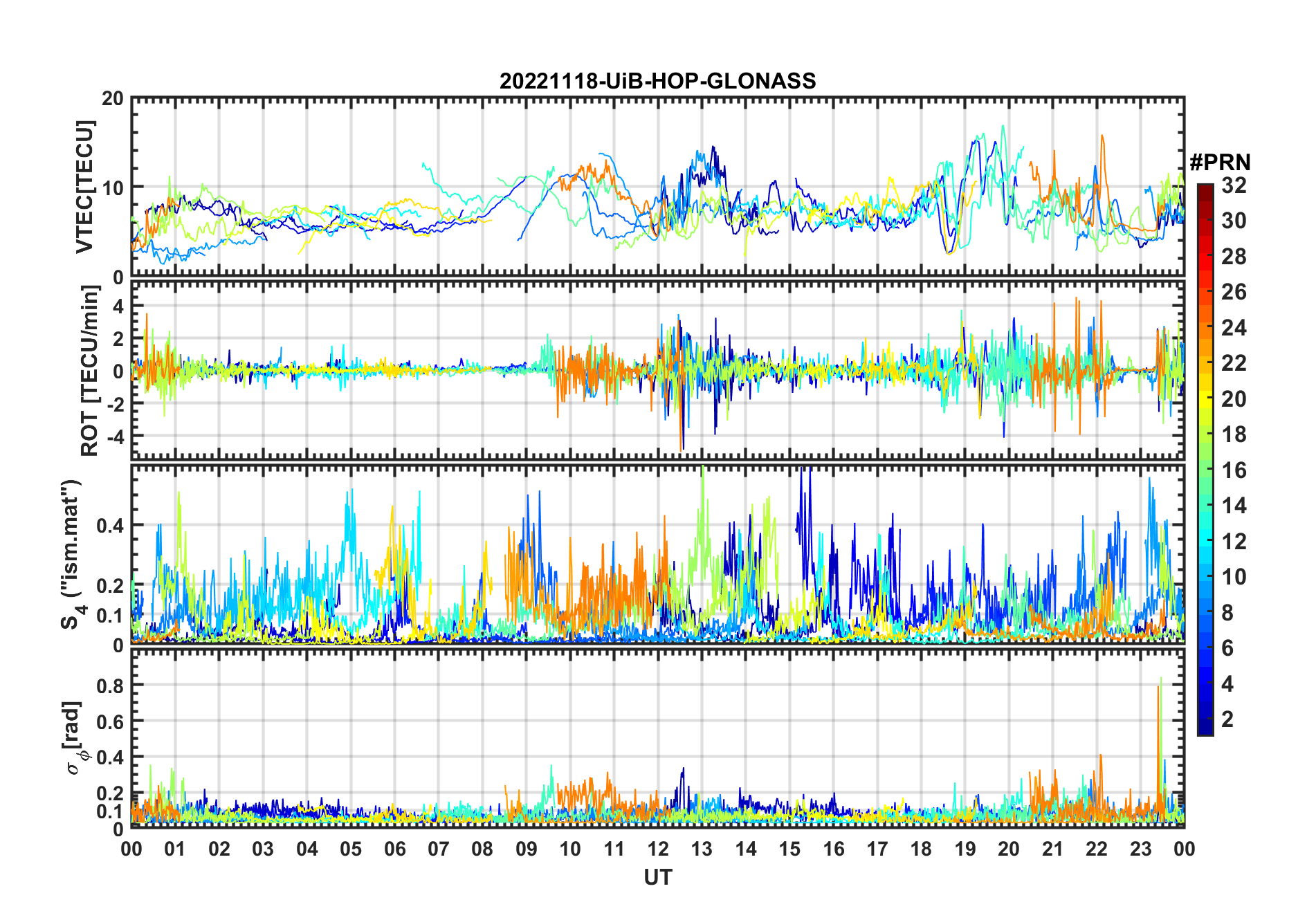Click the dark blue bottom of PRN colorbar
1316x920 pixels.
tap(1205, 728)
